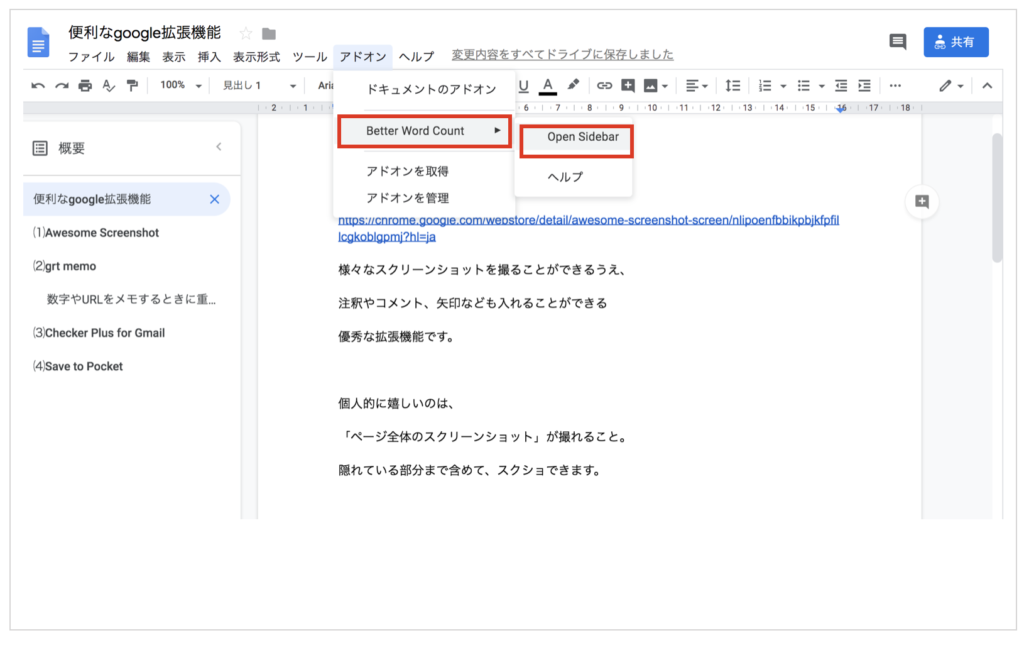1024x650 pixels.
Task: Click the paint format icon
Action: coord(132,86)
